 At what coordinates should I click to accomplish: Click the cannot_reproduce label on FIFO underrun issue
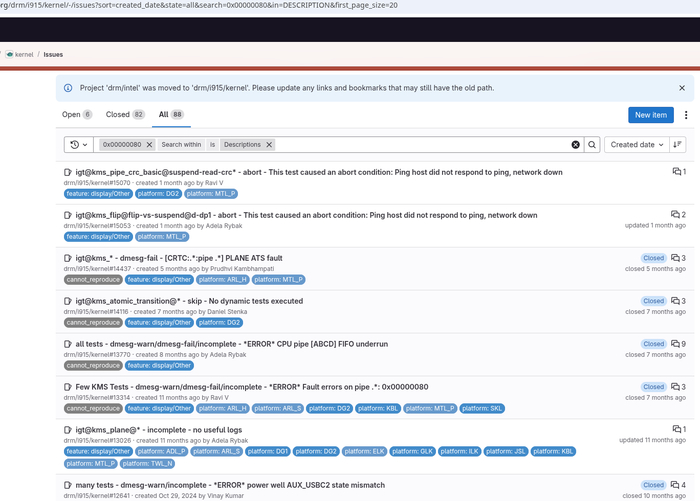tap(93, 366)
